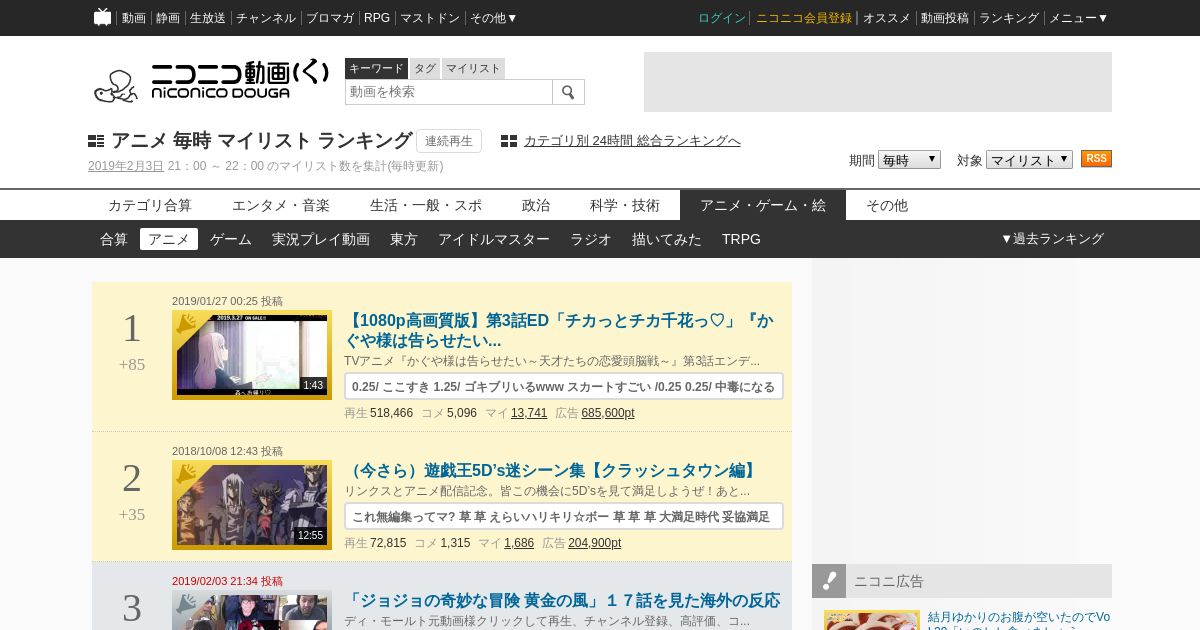1200x630 pixels.
Task: Open the Niconico Douga logo homepage
Action: [211, 81]
